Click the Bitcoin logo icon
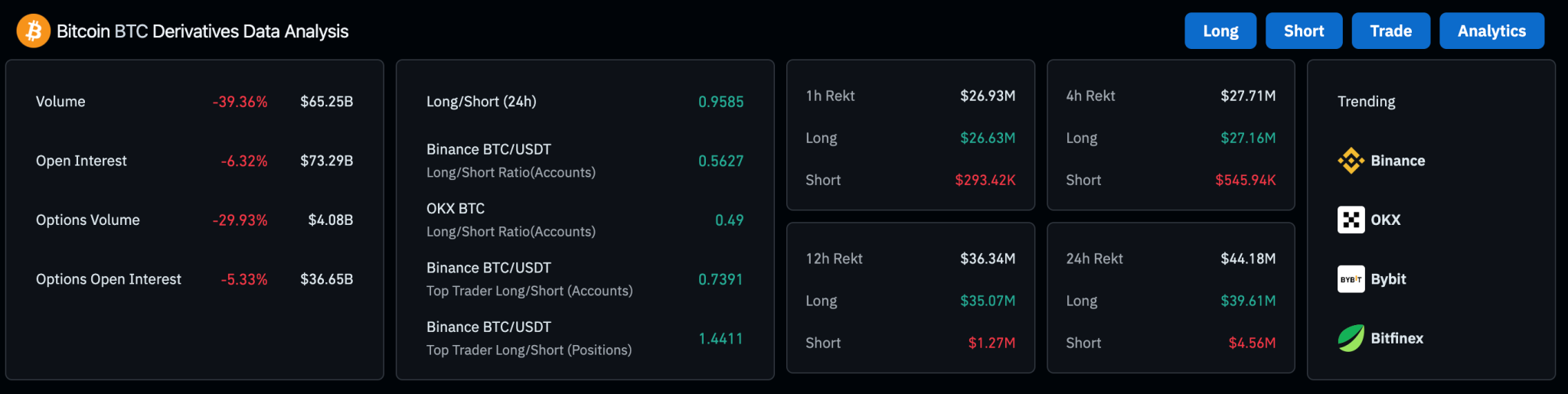The width and height of the screenshot is (1568, 394). tap(34, 31)
